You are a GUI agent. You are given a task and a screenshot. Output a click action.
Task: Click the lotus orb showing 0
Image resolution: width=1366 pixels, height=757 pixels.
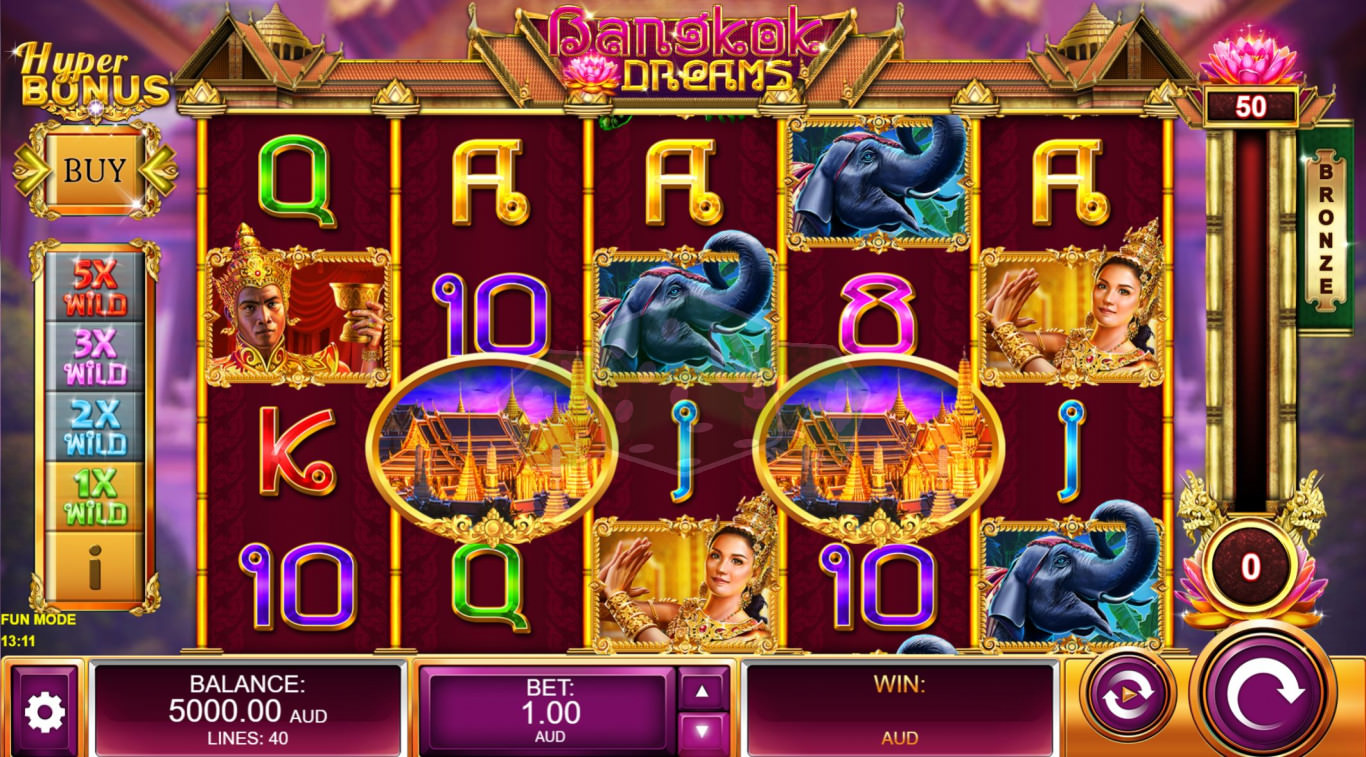pyautogui.click(x=1251, y=567)
